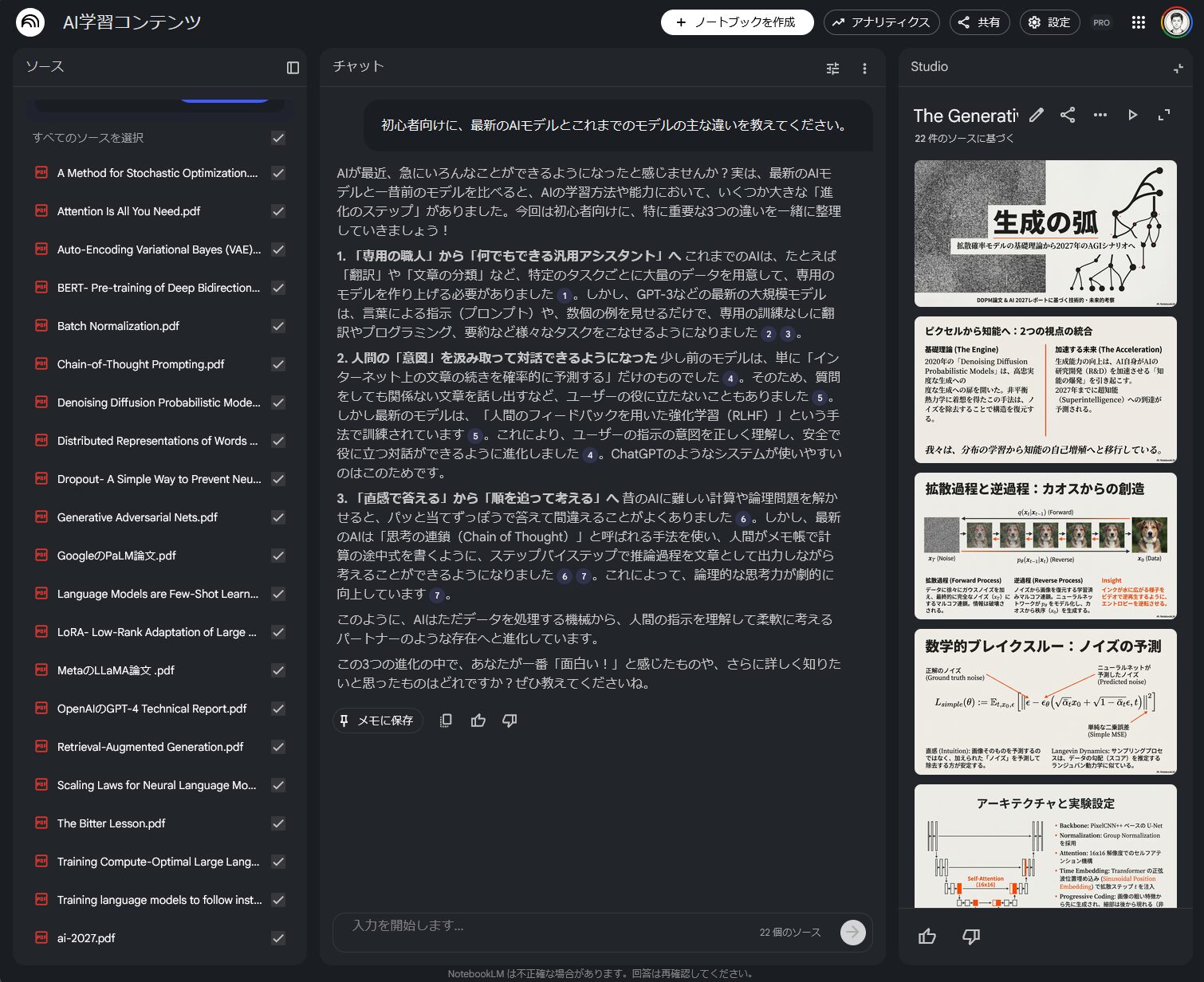The width and height of the screenshot is (1204, 982).
Task: Deselect the すべてのソースを選択 checkbox
Action: [277, 138]
